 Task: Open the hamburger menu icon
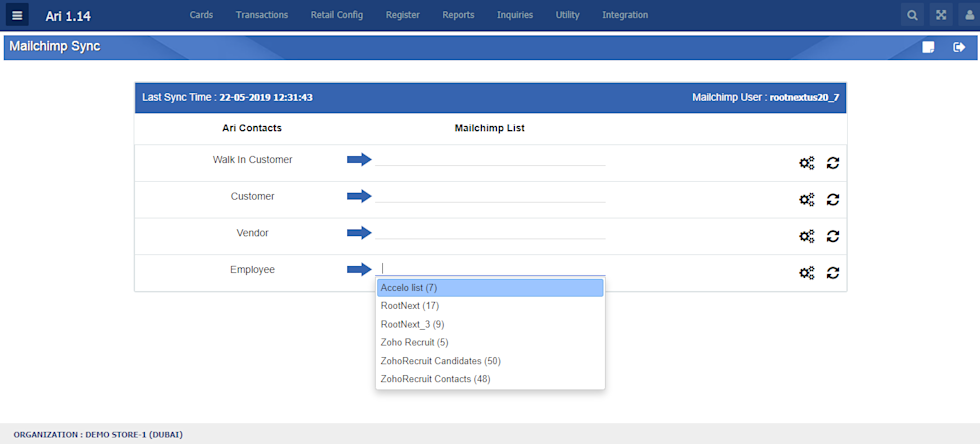pos(17,15)
